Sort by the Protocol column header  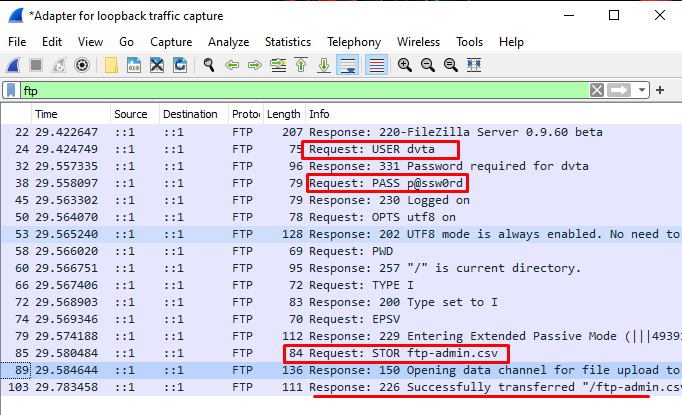tap(246, 114)
